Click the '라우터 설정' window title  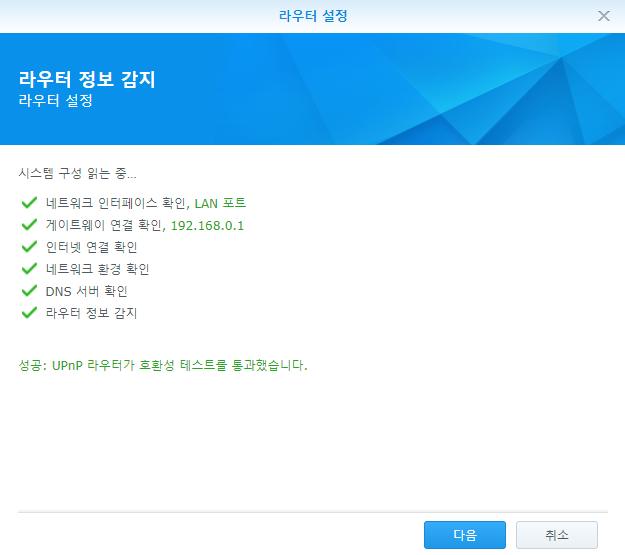tap(313, 16)
